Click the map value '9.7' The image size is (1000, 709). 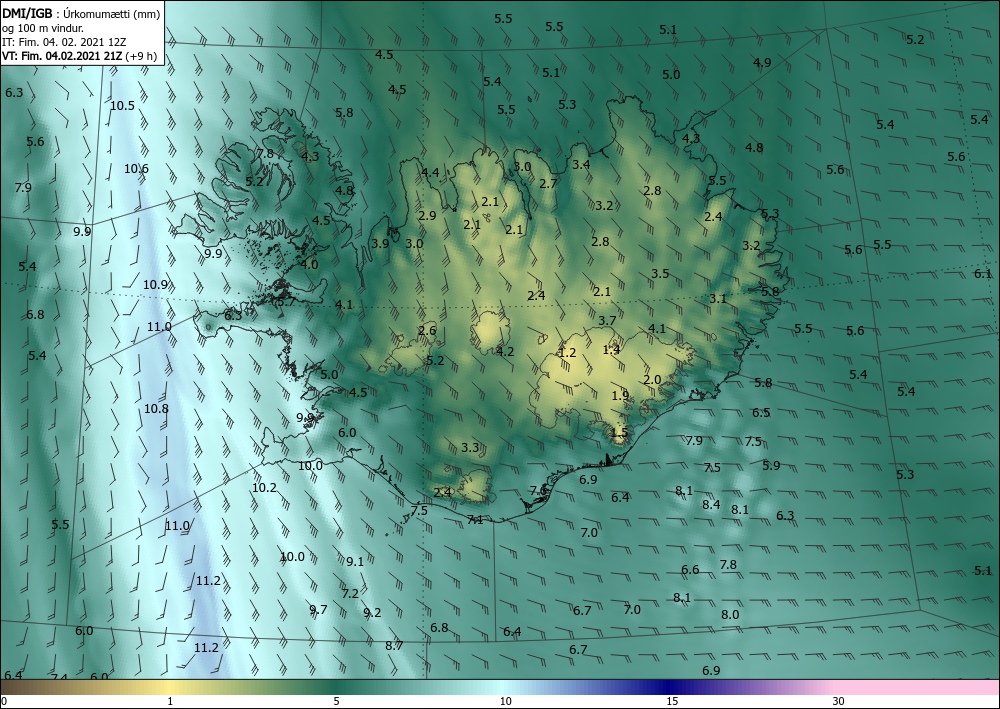click(318, 610)
